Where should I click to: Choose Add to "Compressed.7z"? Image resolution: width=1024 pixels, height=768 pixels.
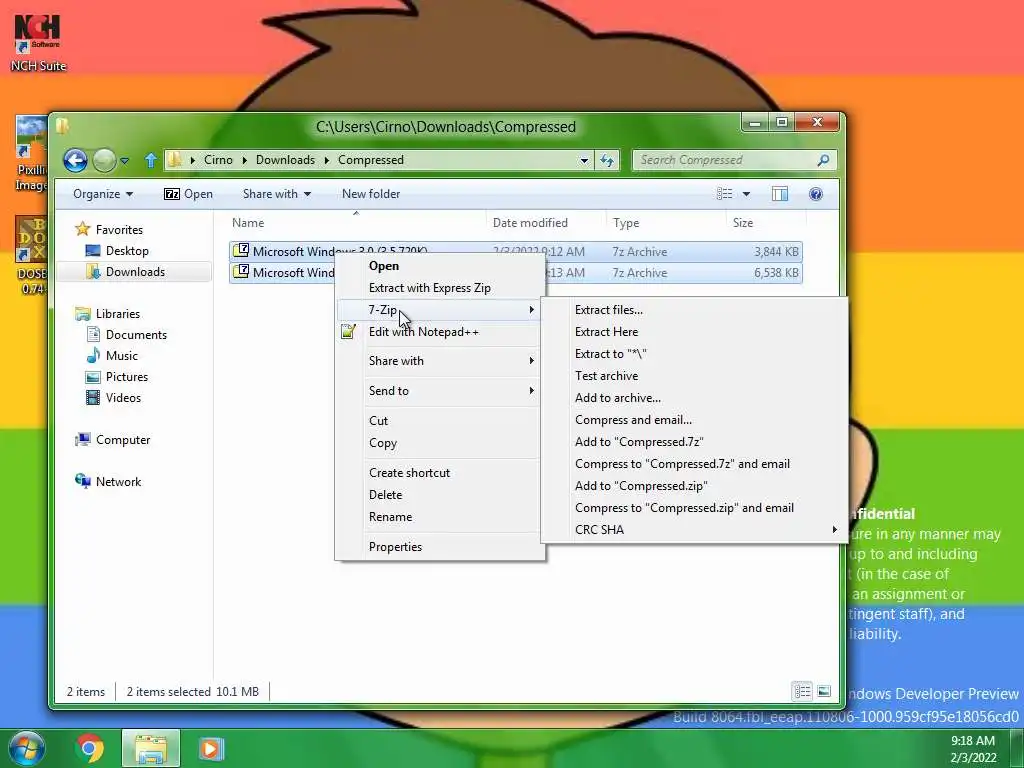pyautogui.click(x=694, y=441)
